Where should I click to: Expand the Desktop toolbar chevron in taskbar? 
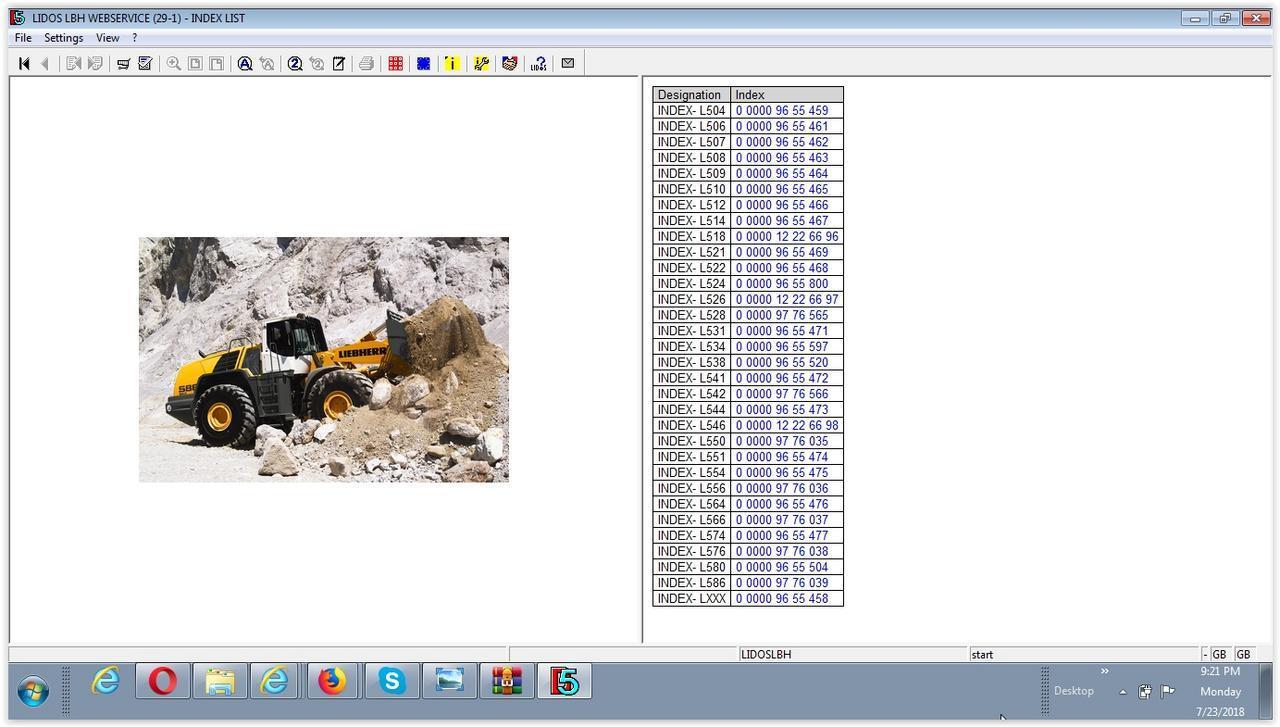point(1104,671)
